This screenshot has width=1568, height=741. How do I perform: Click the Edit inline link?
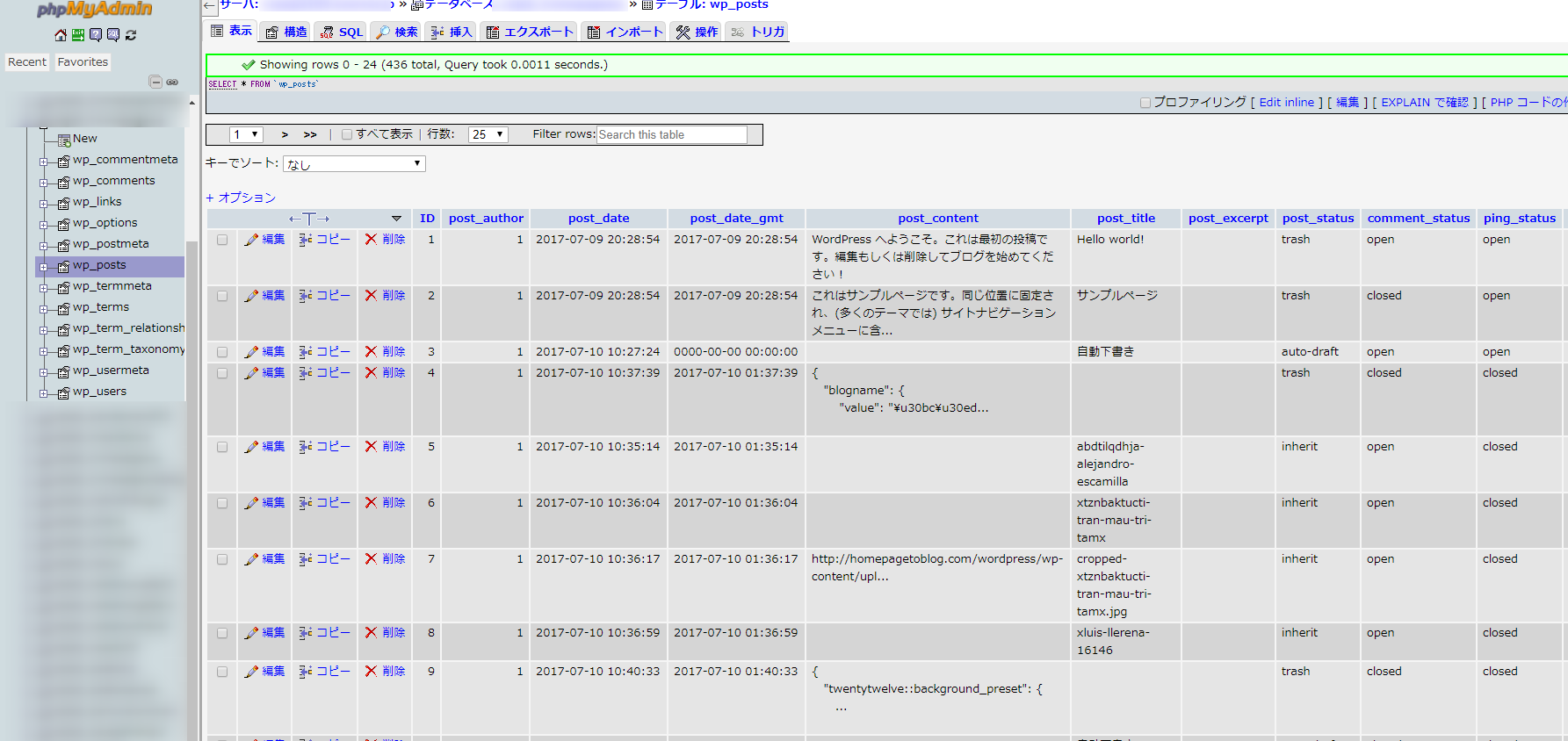coord(1287,103)
